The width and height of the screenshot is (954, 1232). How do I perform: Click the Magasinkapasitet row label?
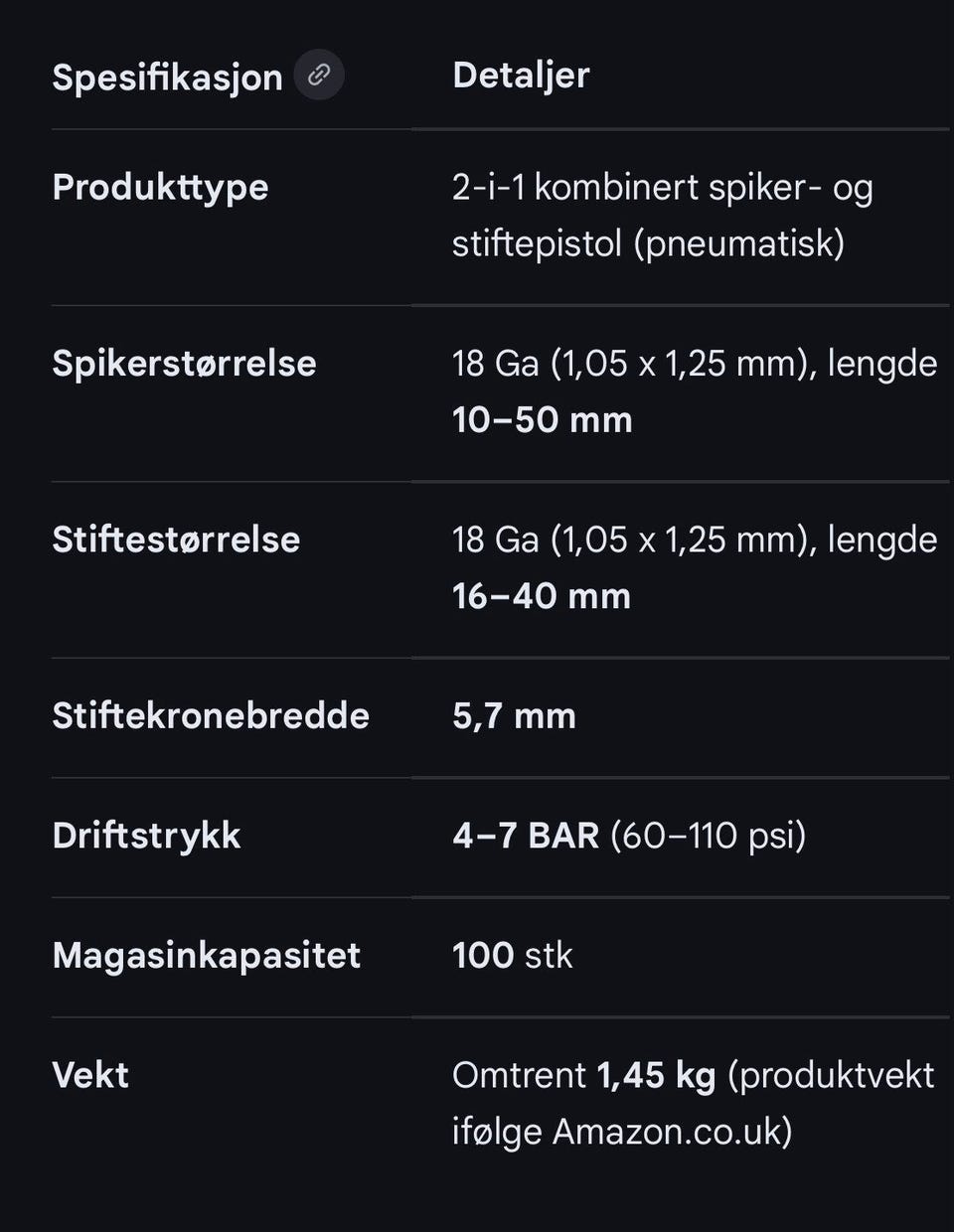[206, 955]
